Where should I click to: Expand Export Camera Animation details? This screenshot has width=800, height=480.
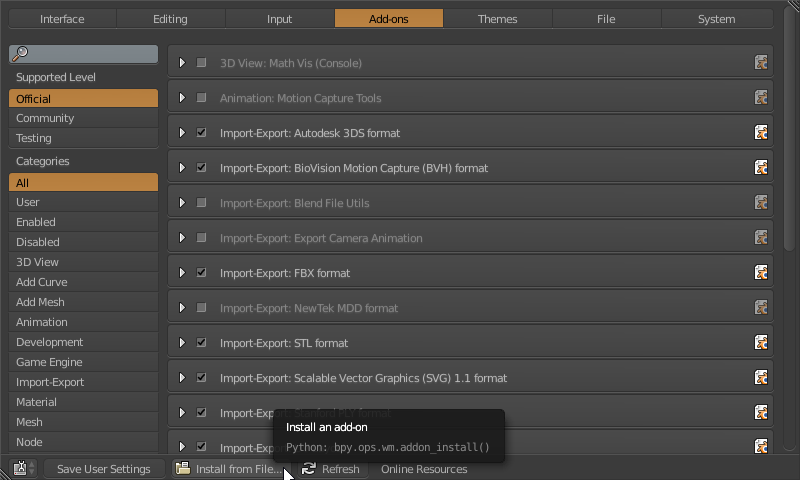[182, 238]
